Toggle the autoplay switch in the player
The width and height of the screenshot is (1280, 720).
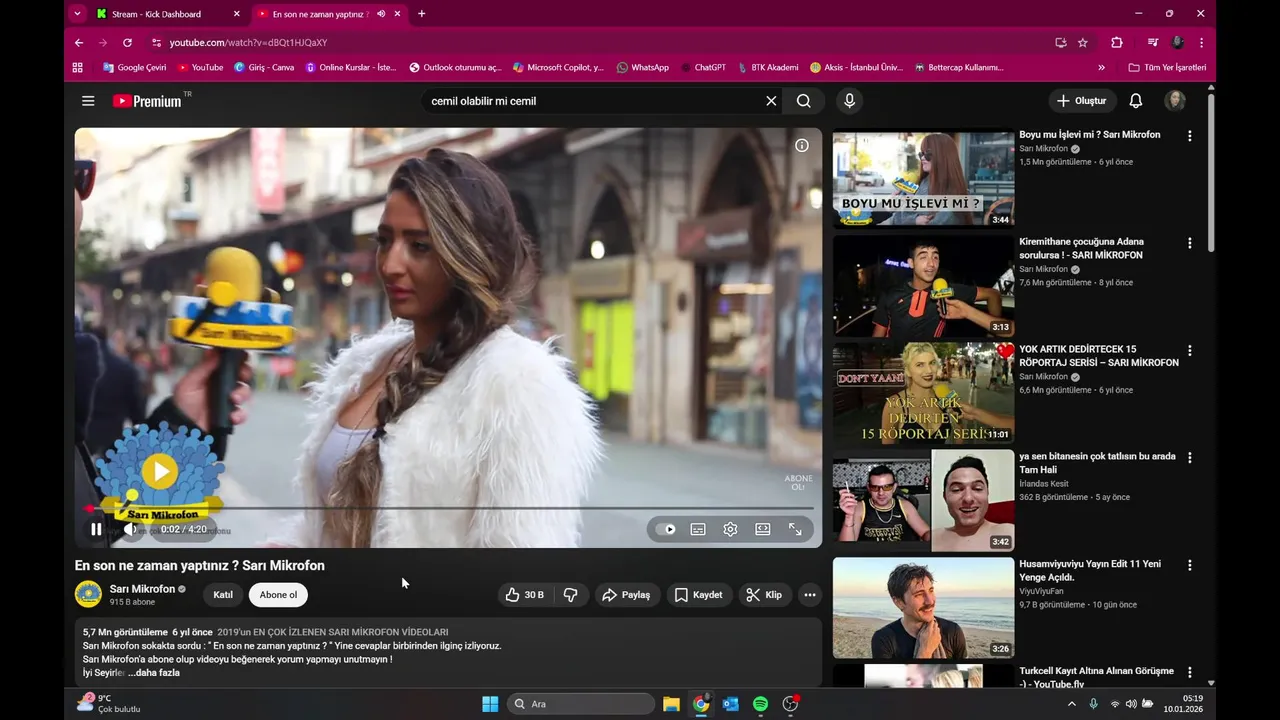click(666, 529)
